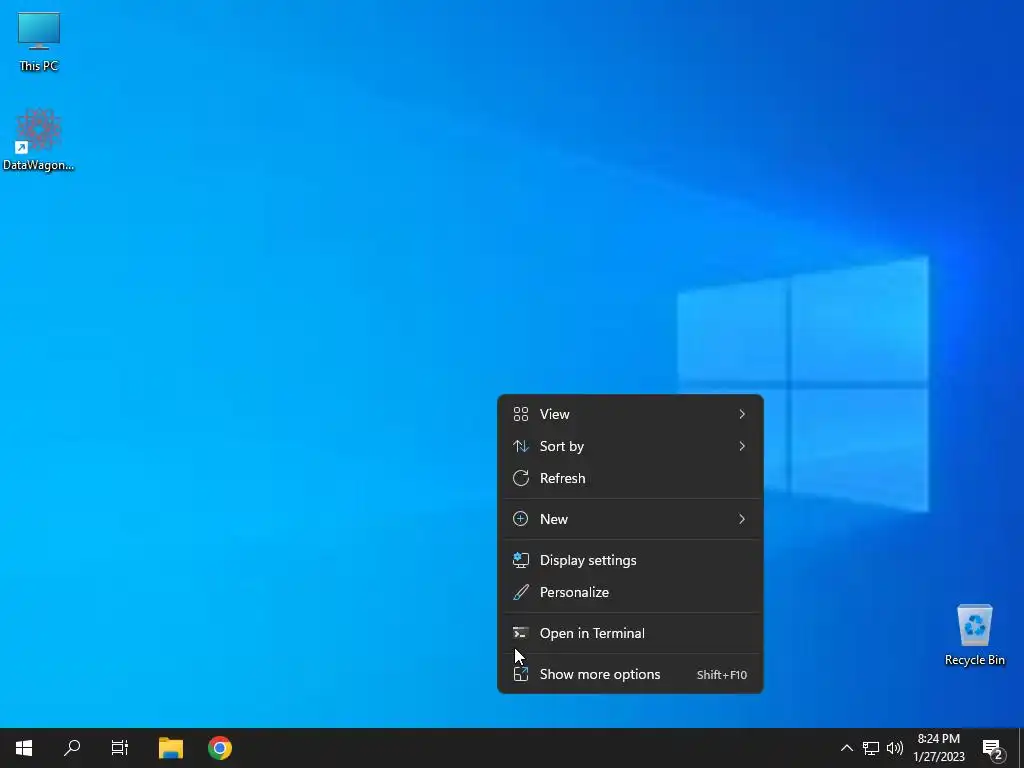Open the Sort by submenu
Viewport: 1024px width, 768px height.
(630, 446)
